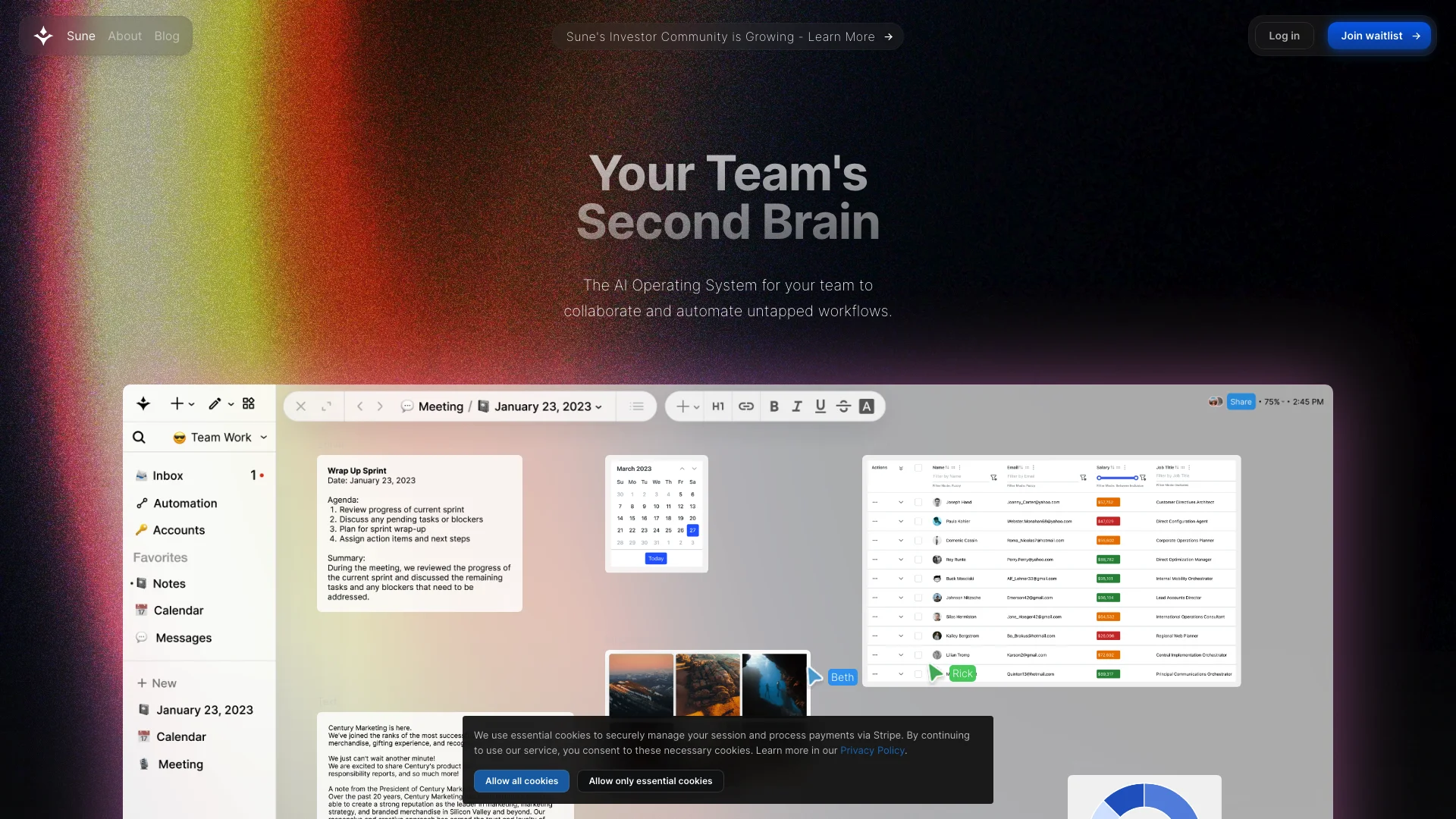Tick the select-all checkbox in table header

[918, 468]
